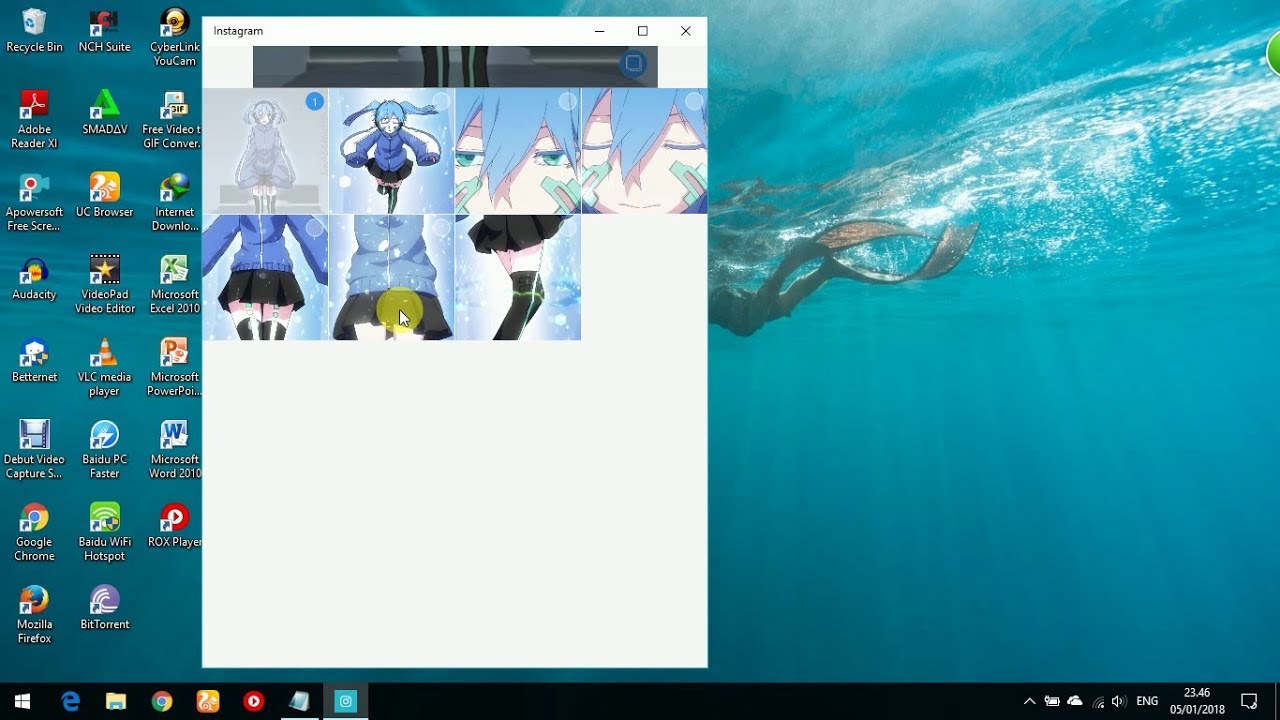Expand the hidden system tray icons chevron
The height and width of the screenshot is (720, 1280).
pyautogui.click(x=1029, y=701)
